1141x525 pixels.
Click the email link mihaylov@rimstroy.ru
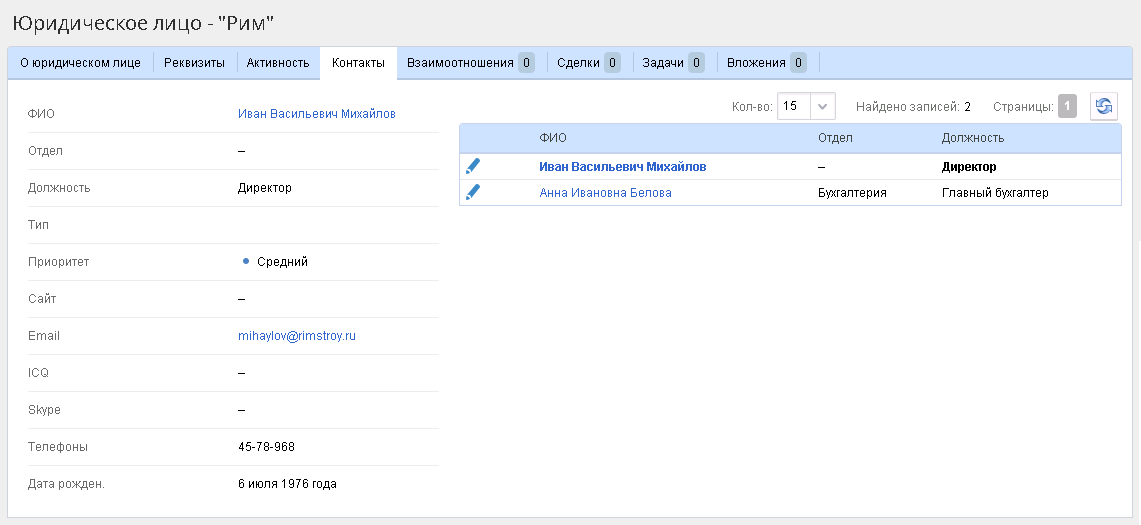(x=297, y=336)
